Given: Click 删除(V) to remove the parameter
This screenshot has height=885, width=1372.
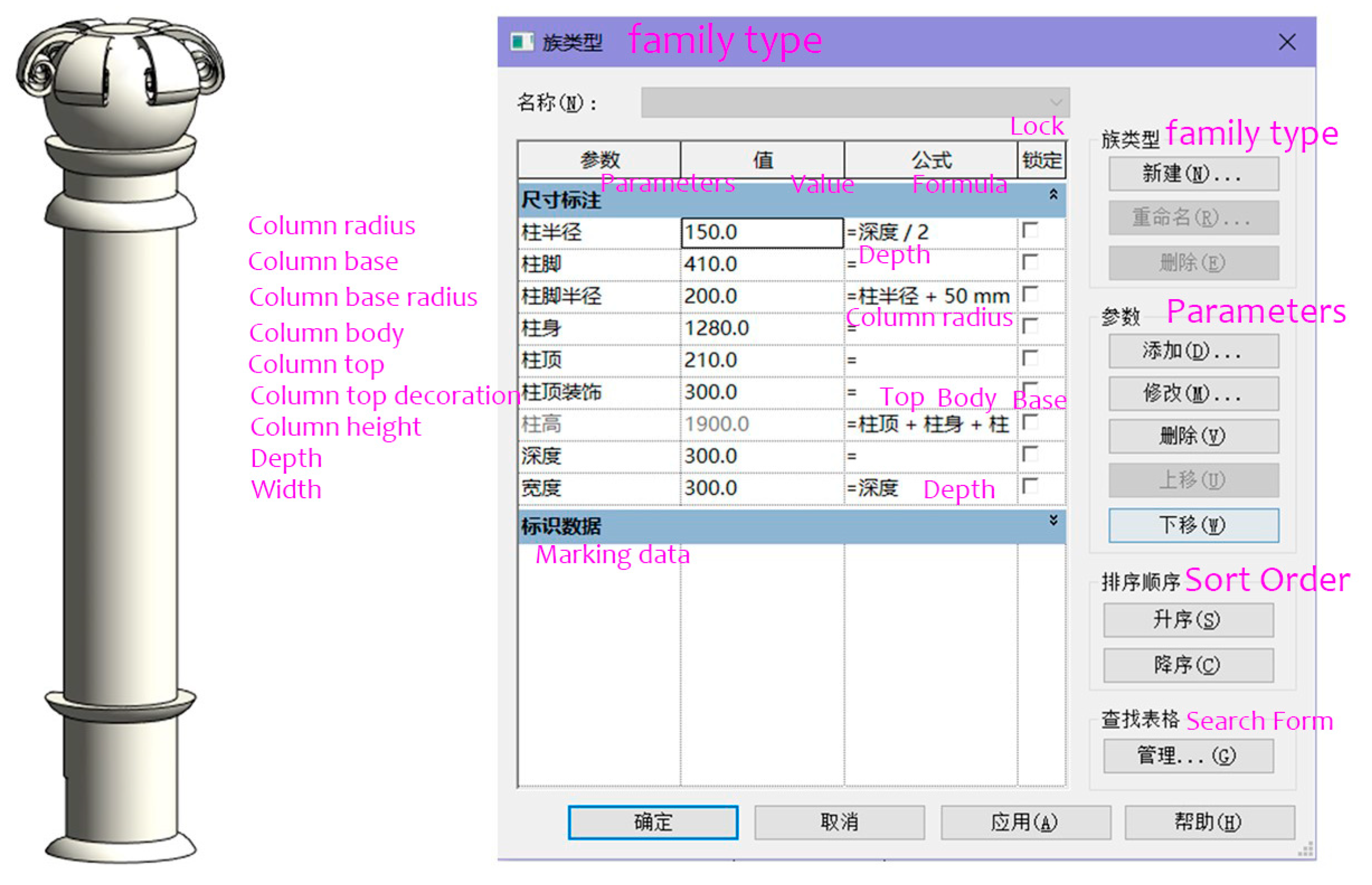Looking at the screenshot, I should click(1193, 436).
